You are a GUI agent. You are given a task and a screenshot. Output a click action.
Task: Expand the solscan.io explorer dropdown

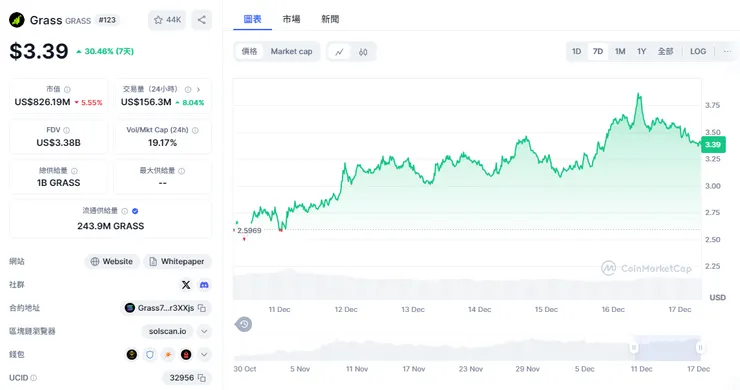(204, 331)
